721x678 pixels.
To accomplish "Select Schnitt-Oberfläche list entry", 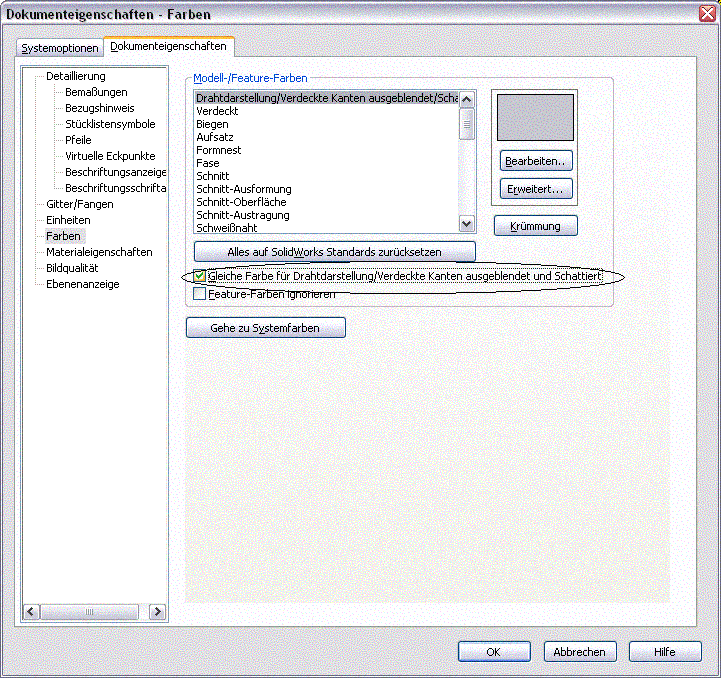I will point(326,202).
